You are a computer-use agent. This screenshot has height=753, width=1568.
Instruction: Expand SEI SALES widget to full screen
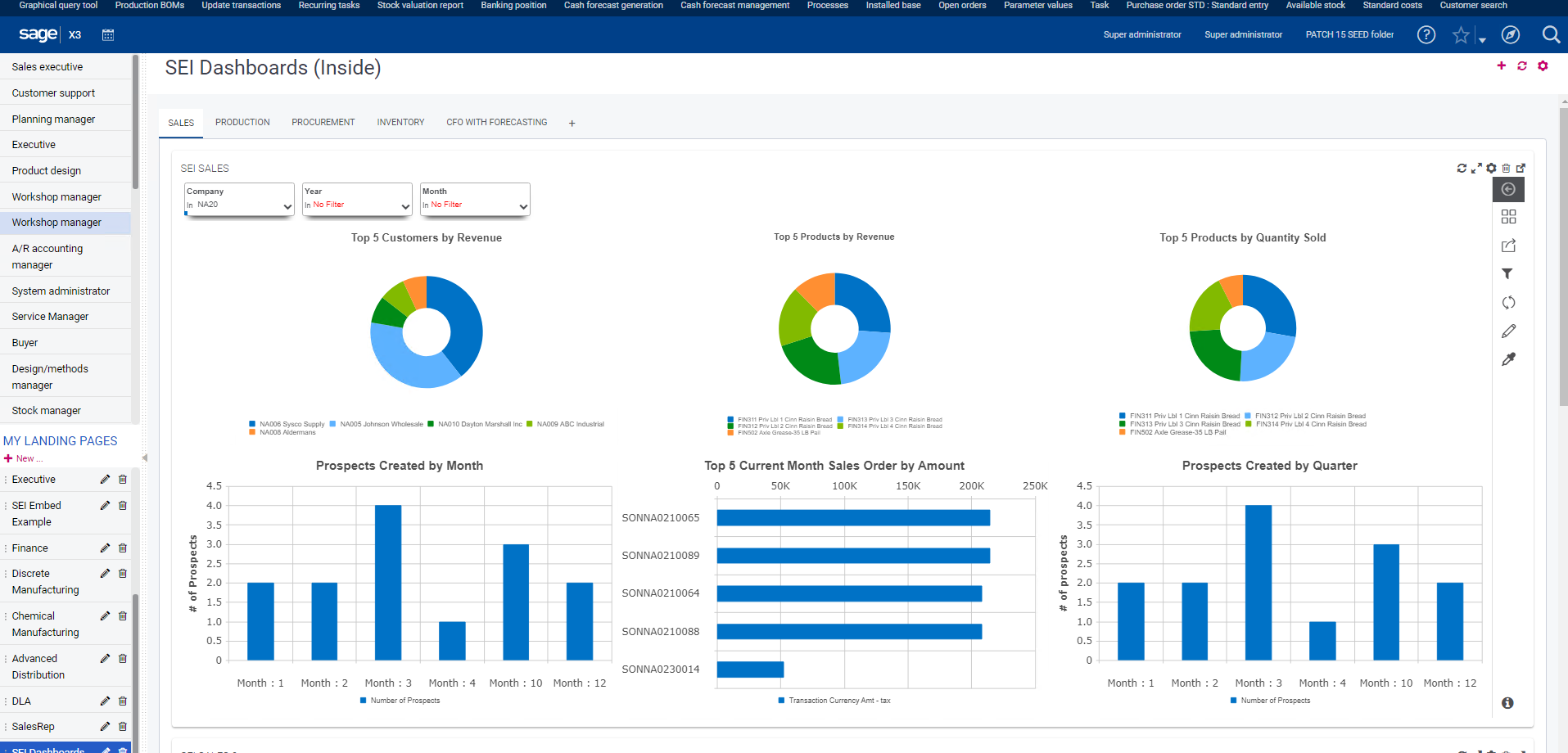point(1476,168)
